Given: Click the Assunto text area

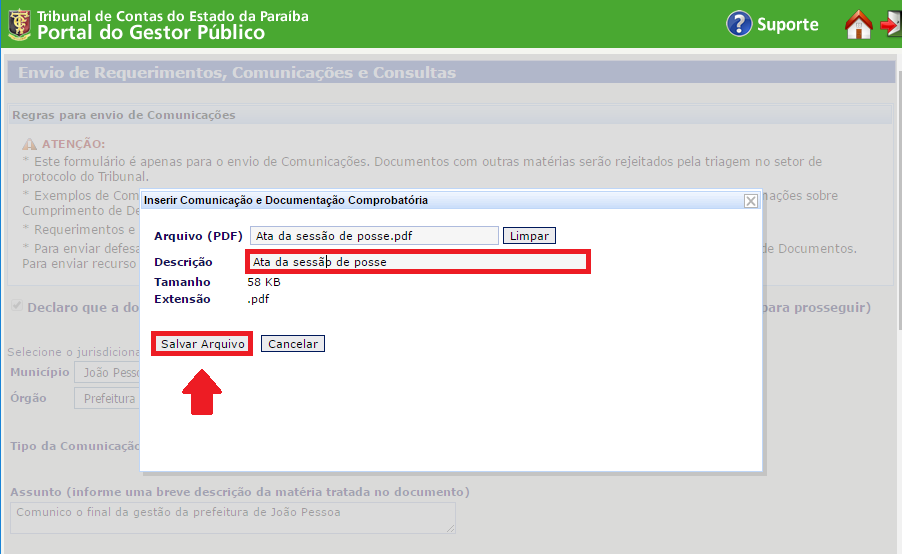Looking at the screenshot, I should click(x=232, y=515).
